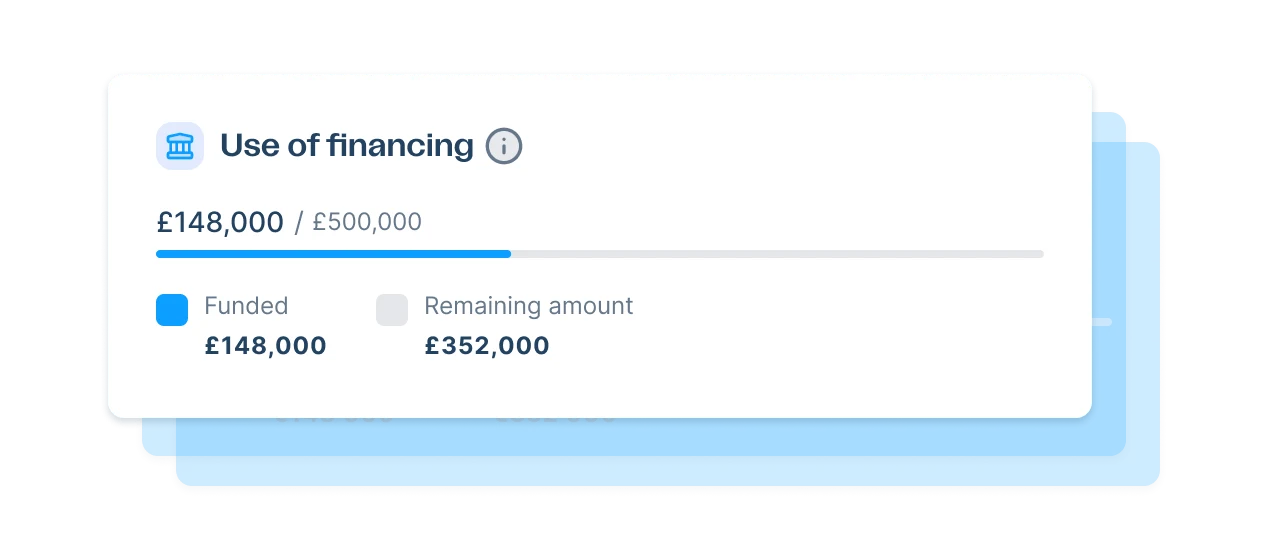
Task: Select the blue Funded legend swatch
Action: click(x=172, y=310)
